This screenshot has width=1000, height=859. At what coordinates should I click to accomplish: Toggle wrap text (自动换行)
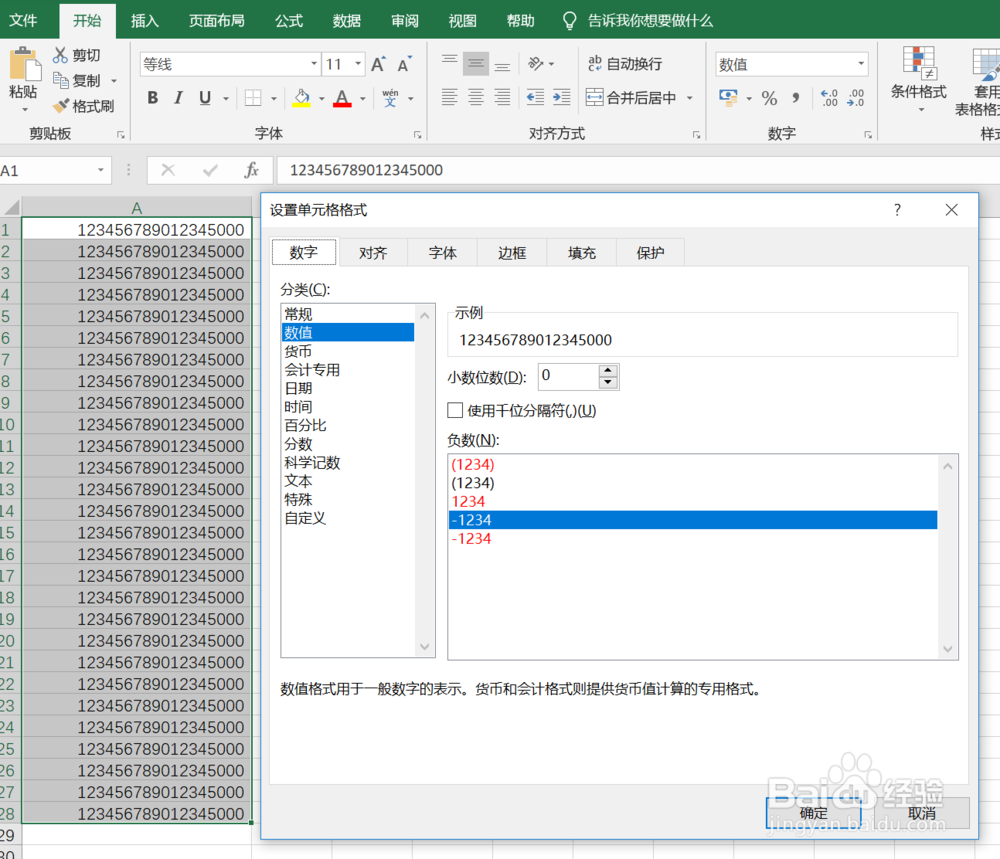coord(632,64)
